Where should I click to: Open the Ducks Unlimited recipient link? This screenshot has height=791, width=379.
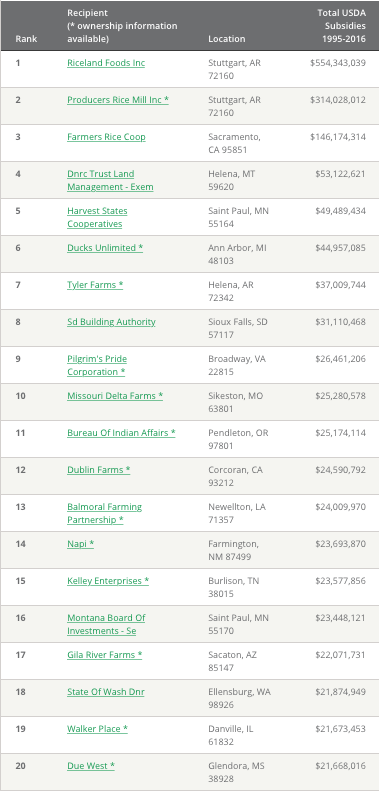point(105,248)
